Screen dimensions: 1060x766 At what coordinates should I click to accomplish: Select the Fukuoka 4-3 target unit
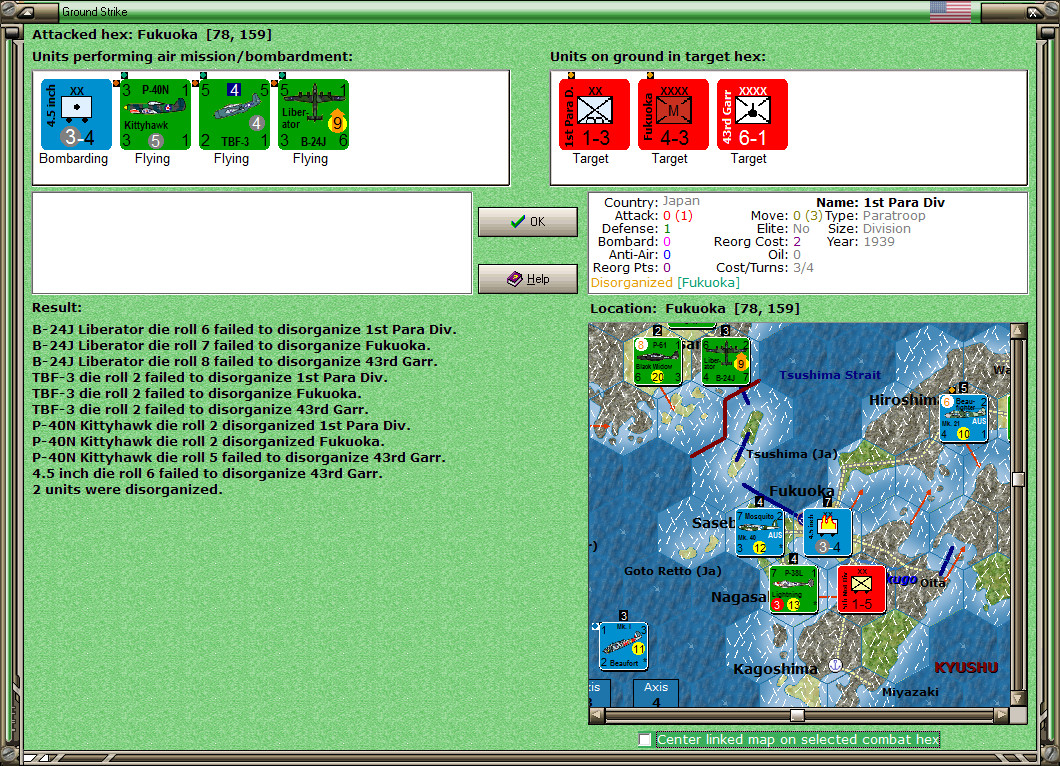pos(673,114)
